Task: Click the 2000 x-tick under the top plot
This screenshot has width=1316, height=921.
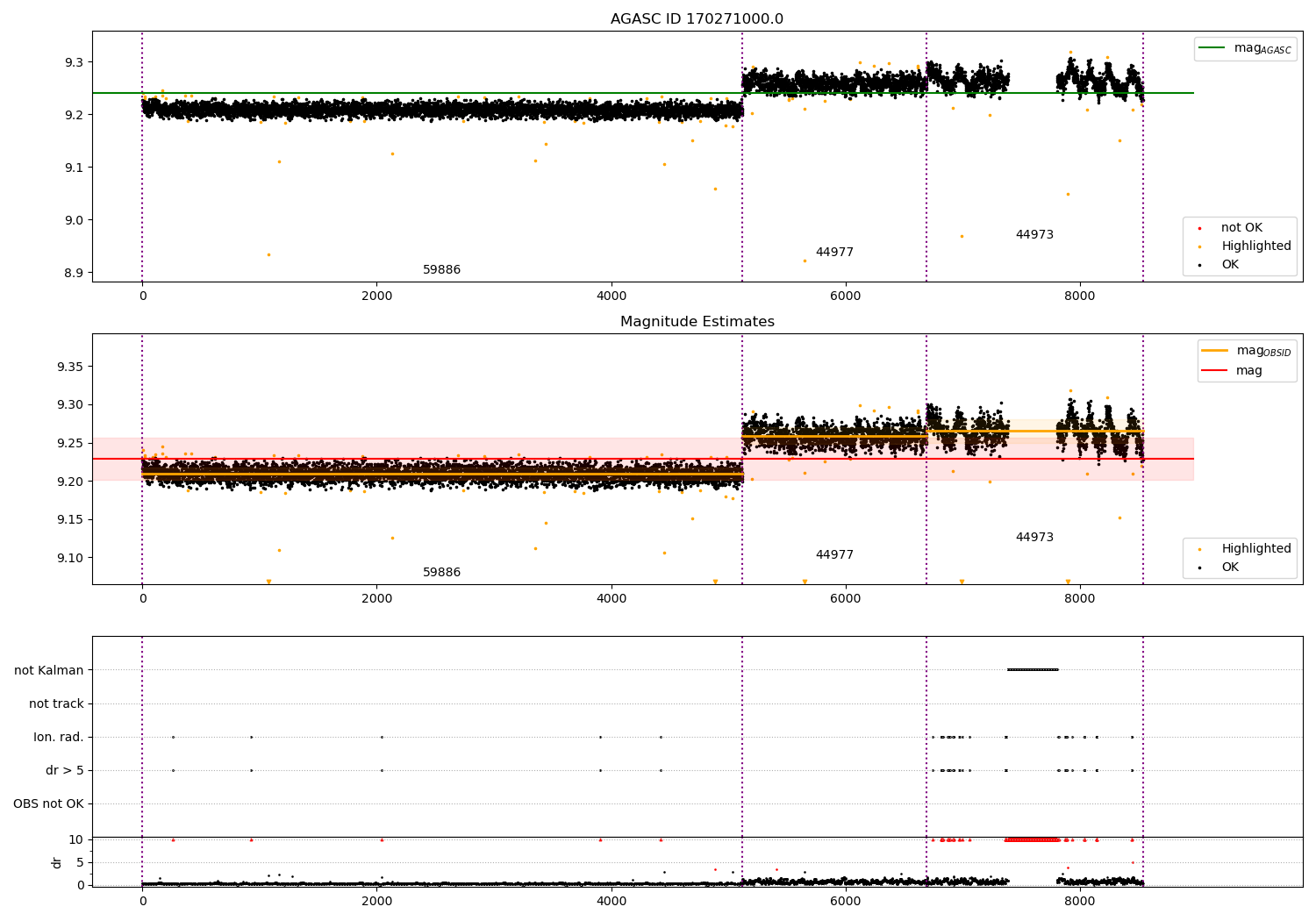Action: coord(376,296)
